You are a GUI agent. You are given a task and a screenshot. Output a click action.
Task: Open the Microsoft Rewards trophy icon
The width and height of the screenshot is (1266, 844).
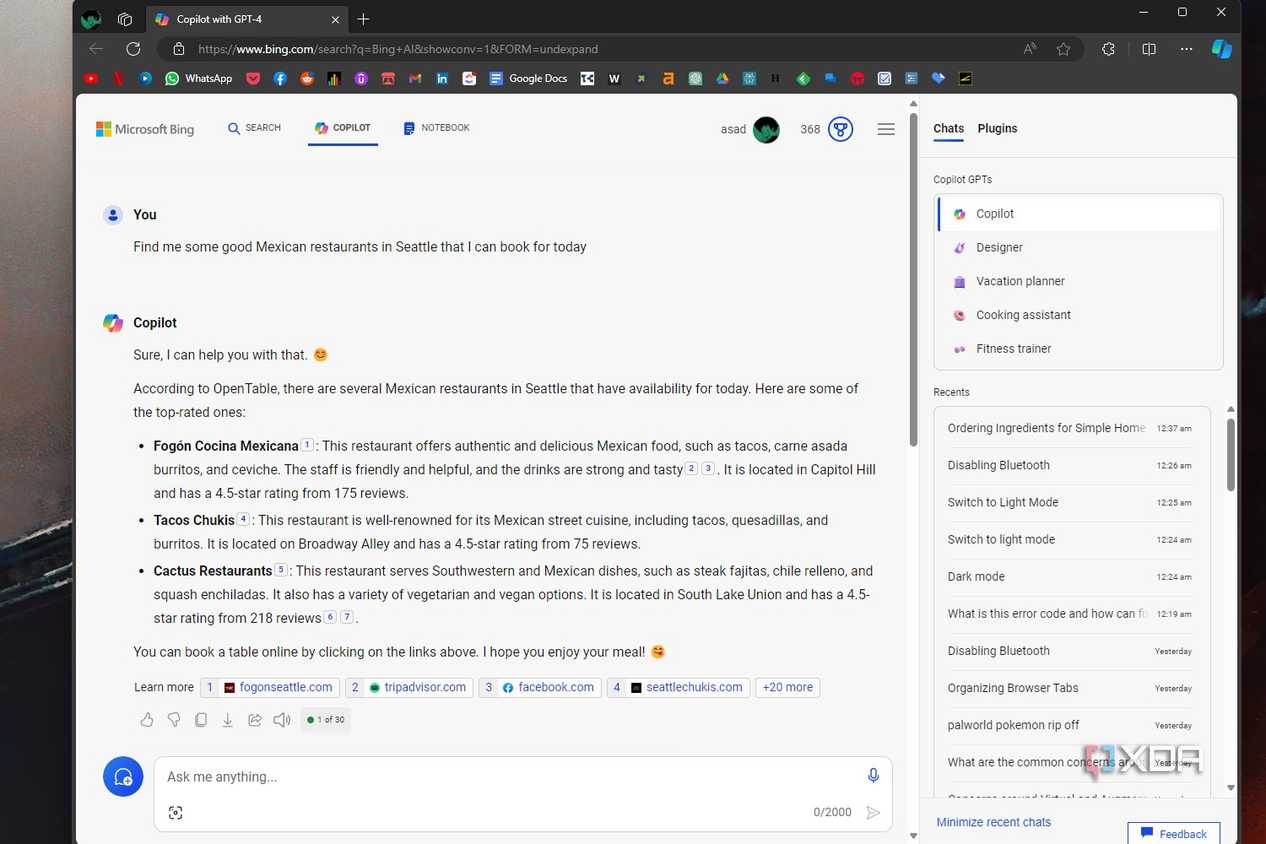(x=841, y=129)
